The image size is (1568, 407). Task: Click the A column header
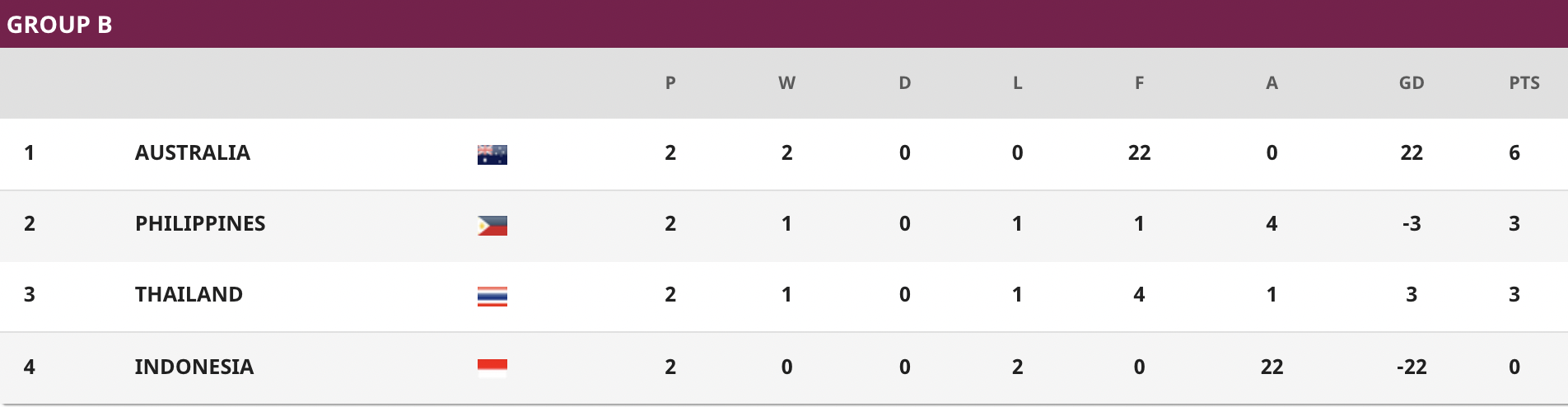(1272, 82)
